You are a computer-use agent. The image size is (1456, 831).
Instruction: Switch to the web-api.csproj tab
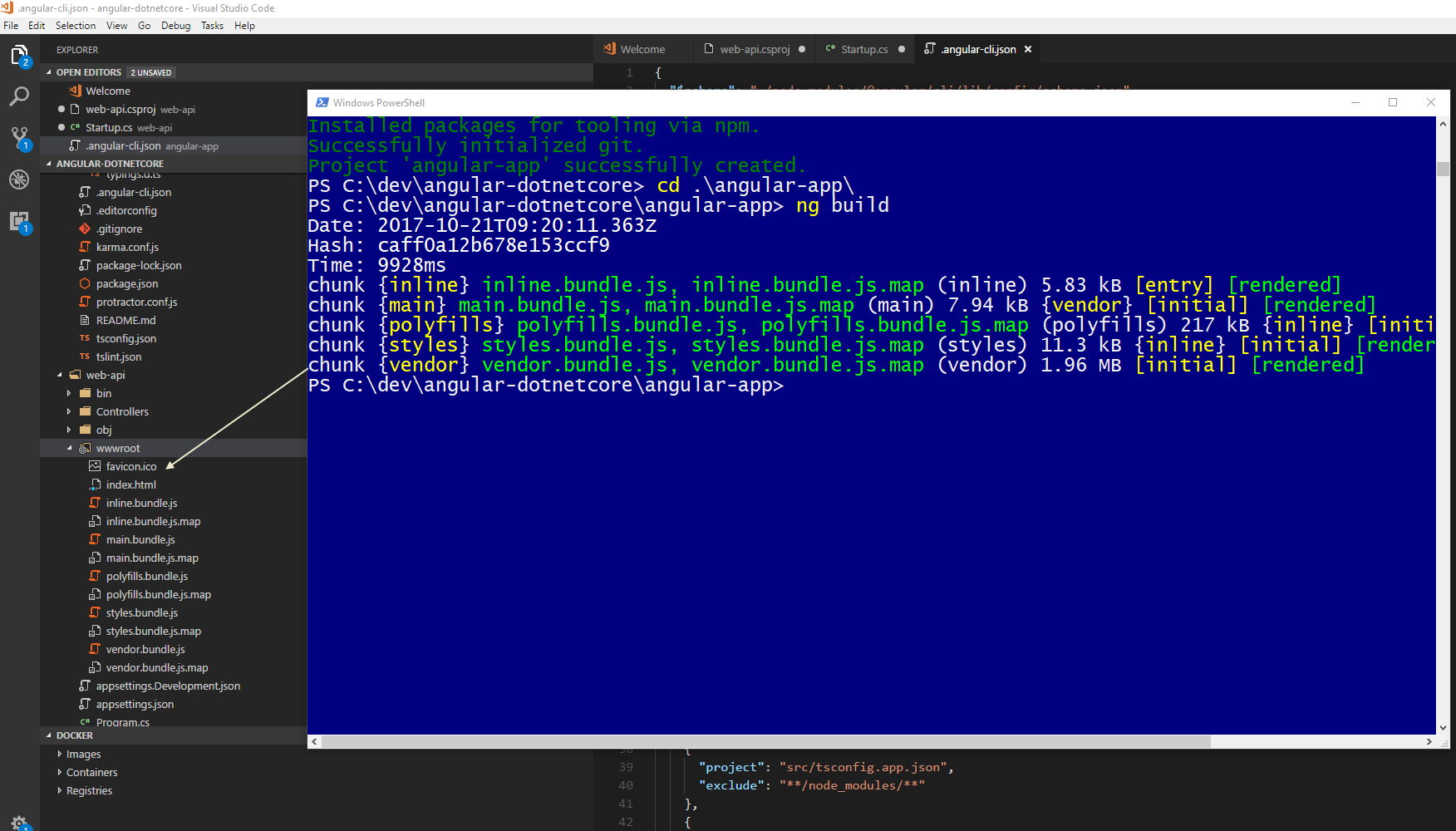point(755,49)
